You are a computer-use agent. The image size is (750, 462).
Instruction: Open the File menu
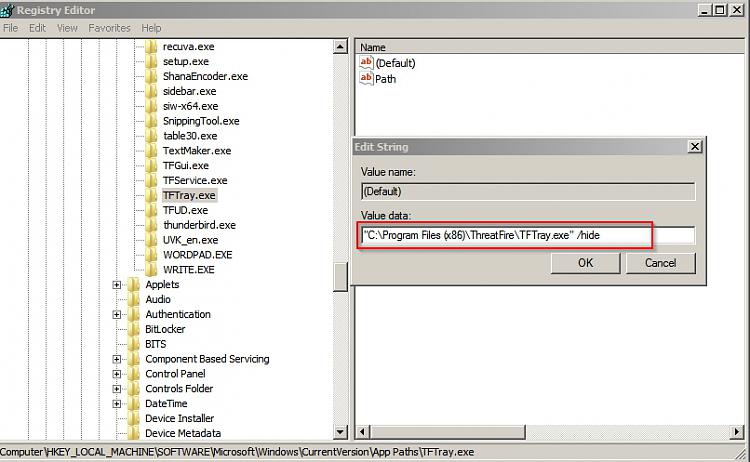(x=11, y=28)
